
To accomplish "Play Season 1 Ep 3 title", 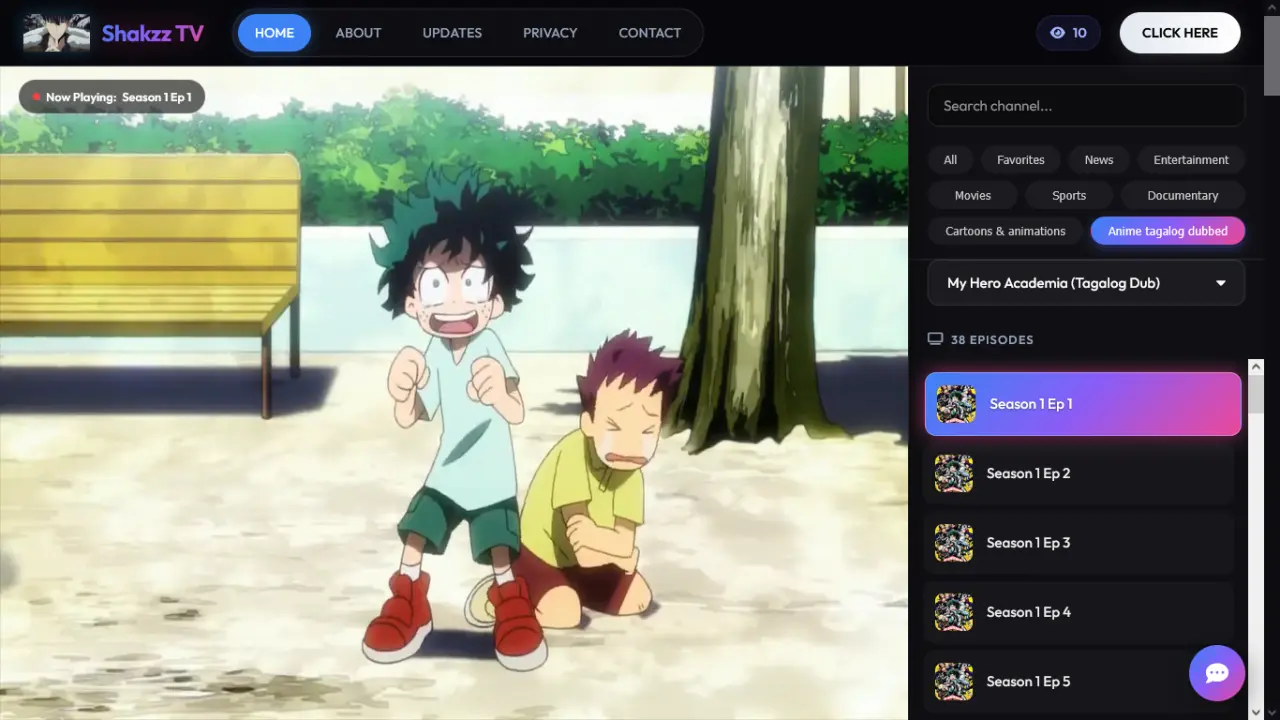I will click(x=1028, y=543).
